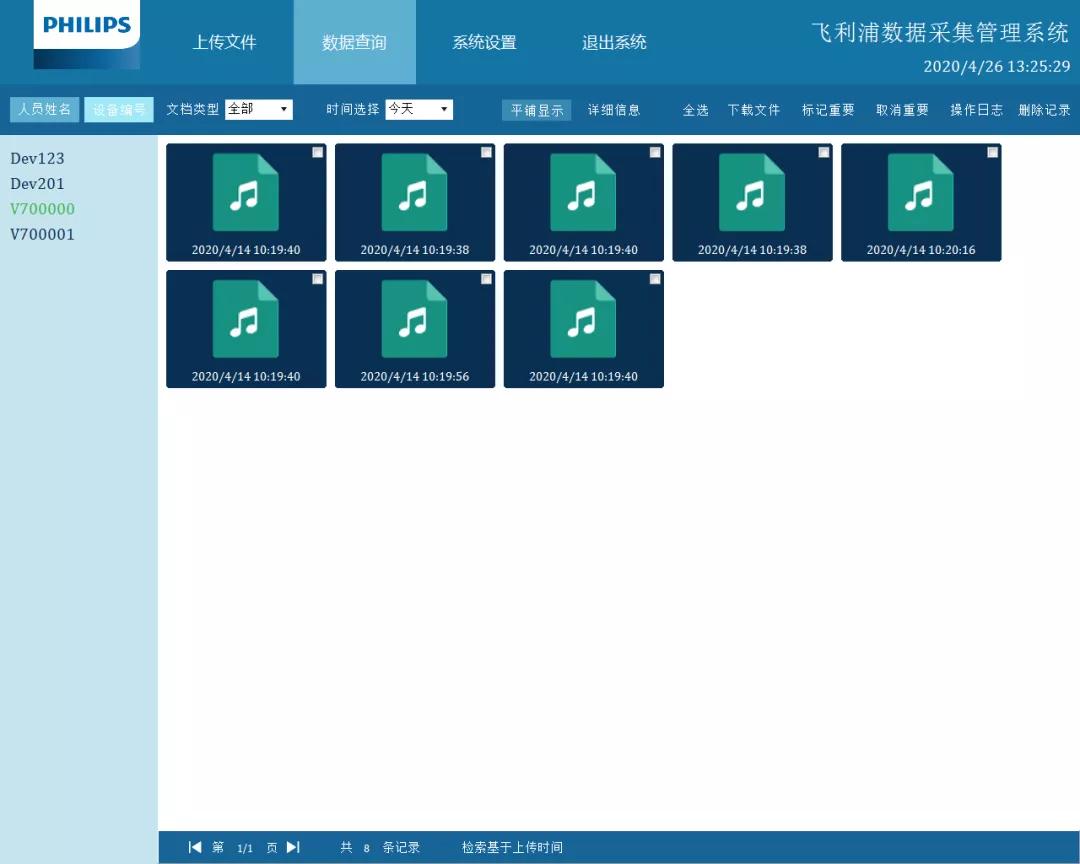Click the 检索基于上传时间 status text
The width and height of the screenshot is (1080, 864).
pyautogui.click(x=512, y=847)
